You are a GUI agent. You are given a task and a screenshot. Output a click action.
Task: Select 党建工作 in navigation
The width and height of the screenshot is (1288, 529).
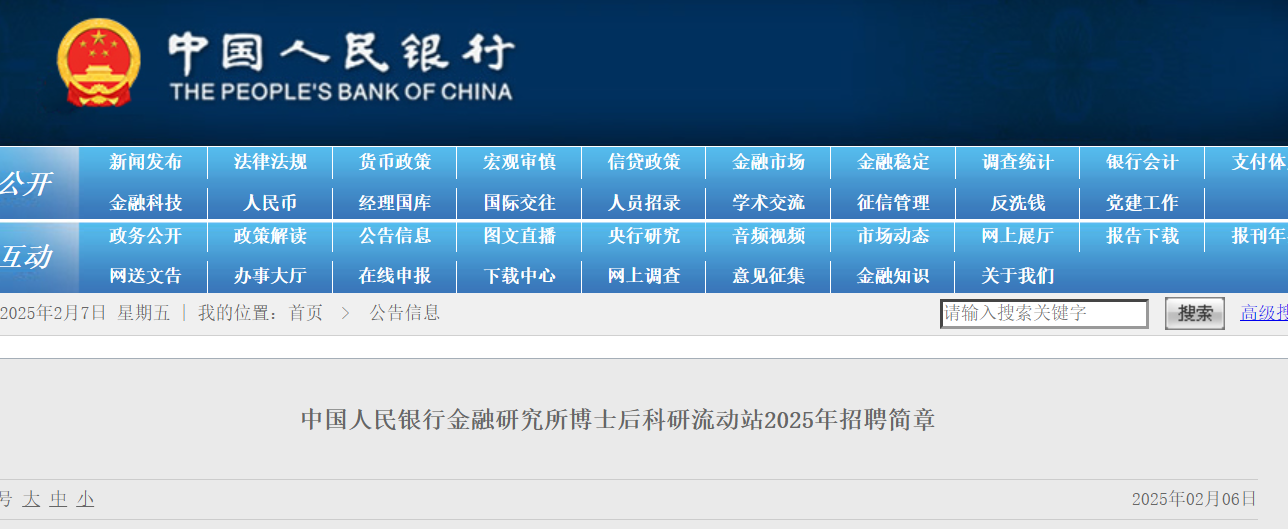1142,203
